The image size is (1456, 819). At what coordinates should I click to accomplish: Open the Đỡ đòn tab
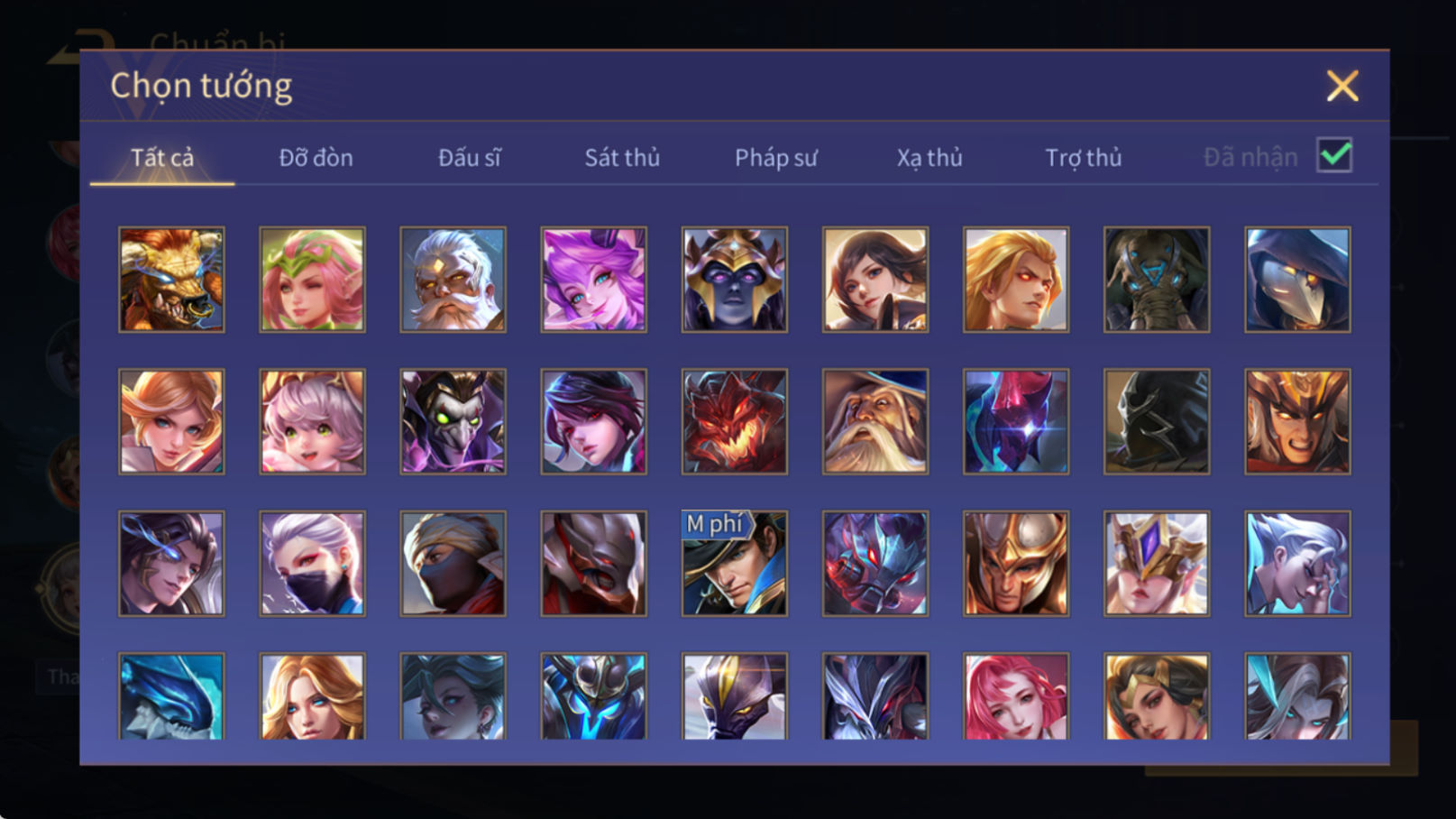[x=316, y=158]
